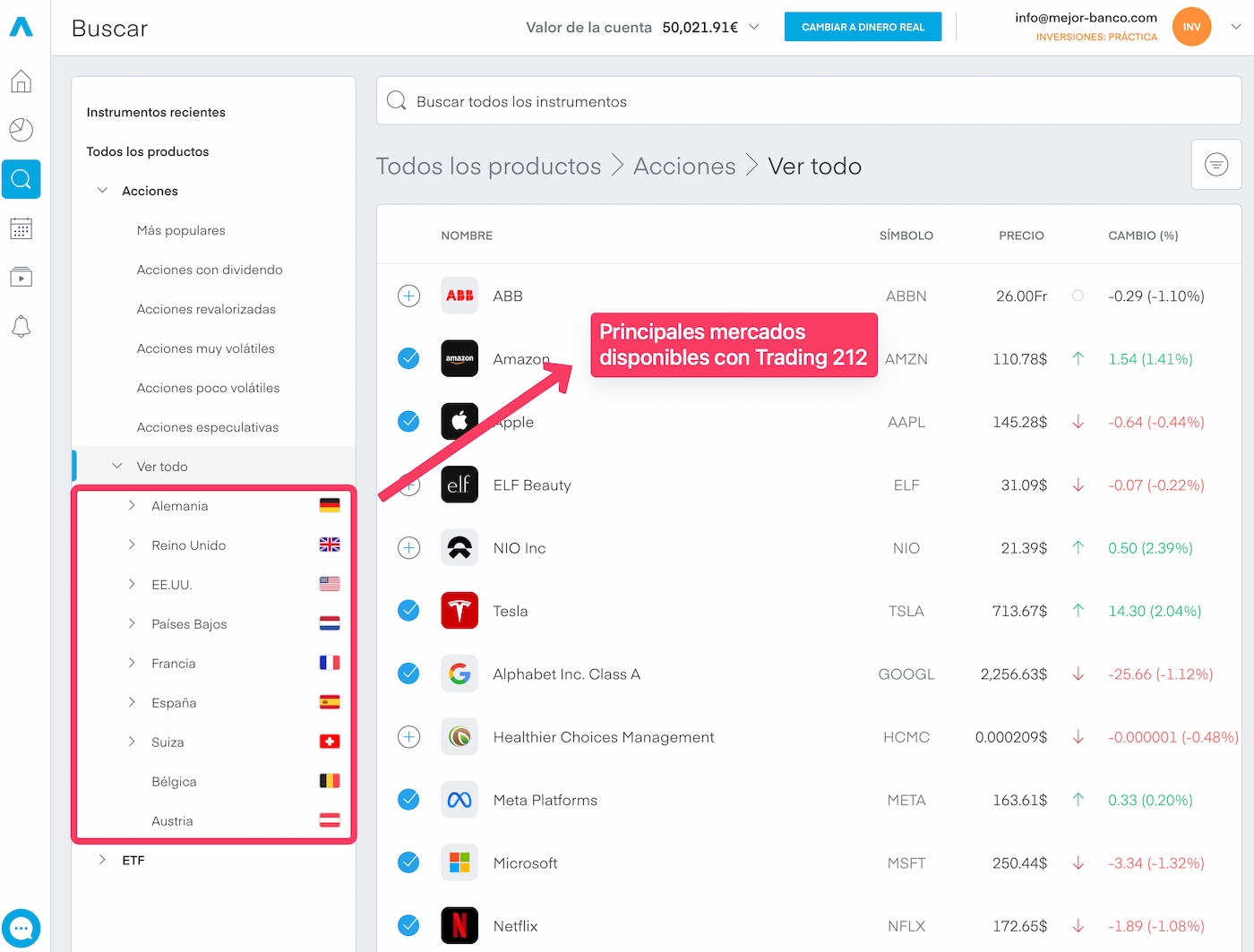Screen dimensions: 1254x952
Task: Add ABB to watchlist with plus button
Action: pyautogui.click(x=408, y=296)
